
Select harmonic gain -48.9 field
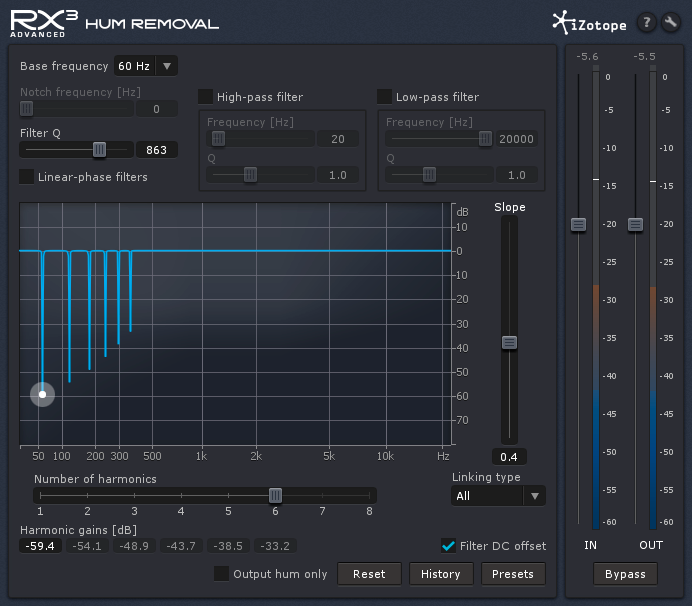point(134,546)
